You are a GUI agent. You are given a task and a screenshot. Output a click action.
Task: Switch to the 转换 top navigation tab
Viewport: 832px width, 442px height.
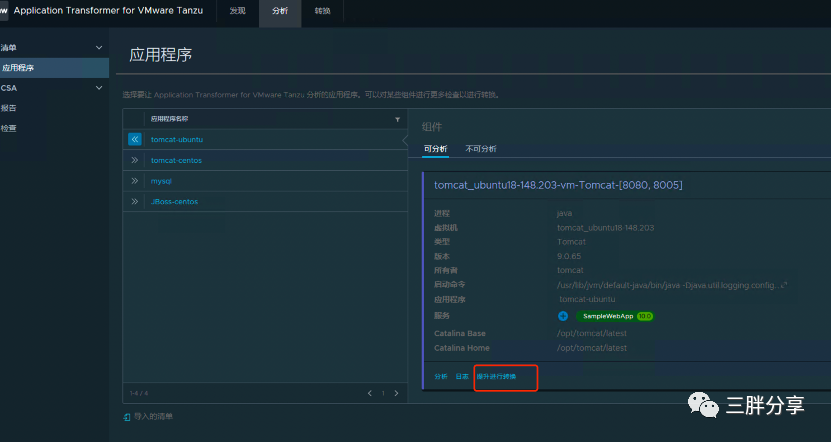pyautogui.click(x=323, y=11)
